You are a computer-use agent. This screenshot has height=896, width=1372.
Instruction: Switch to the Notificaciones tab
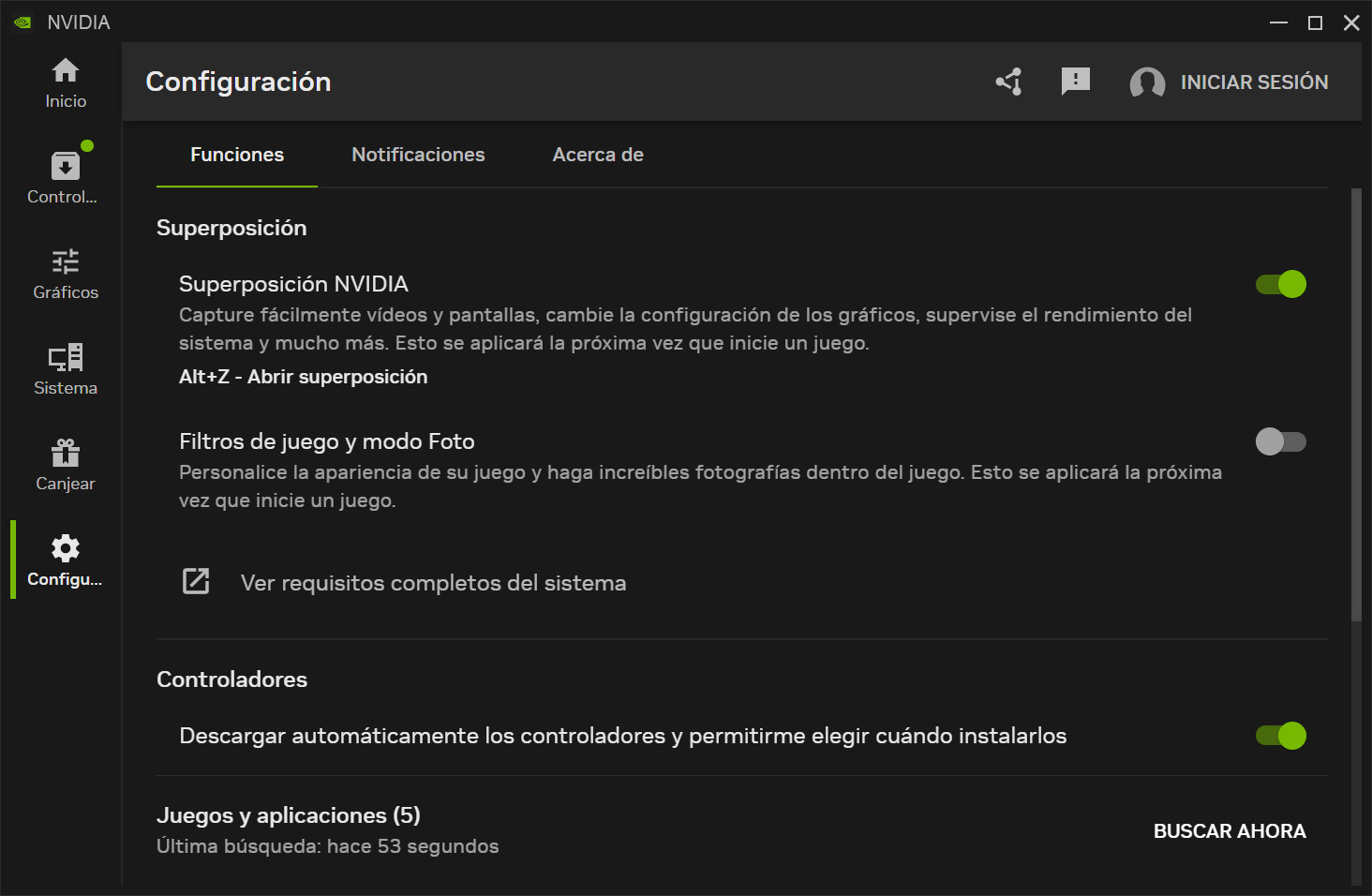418,155
